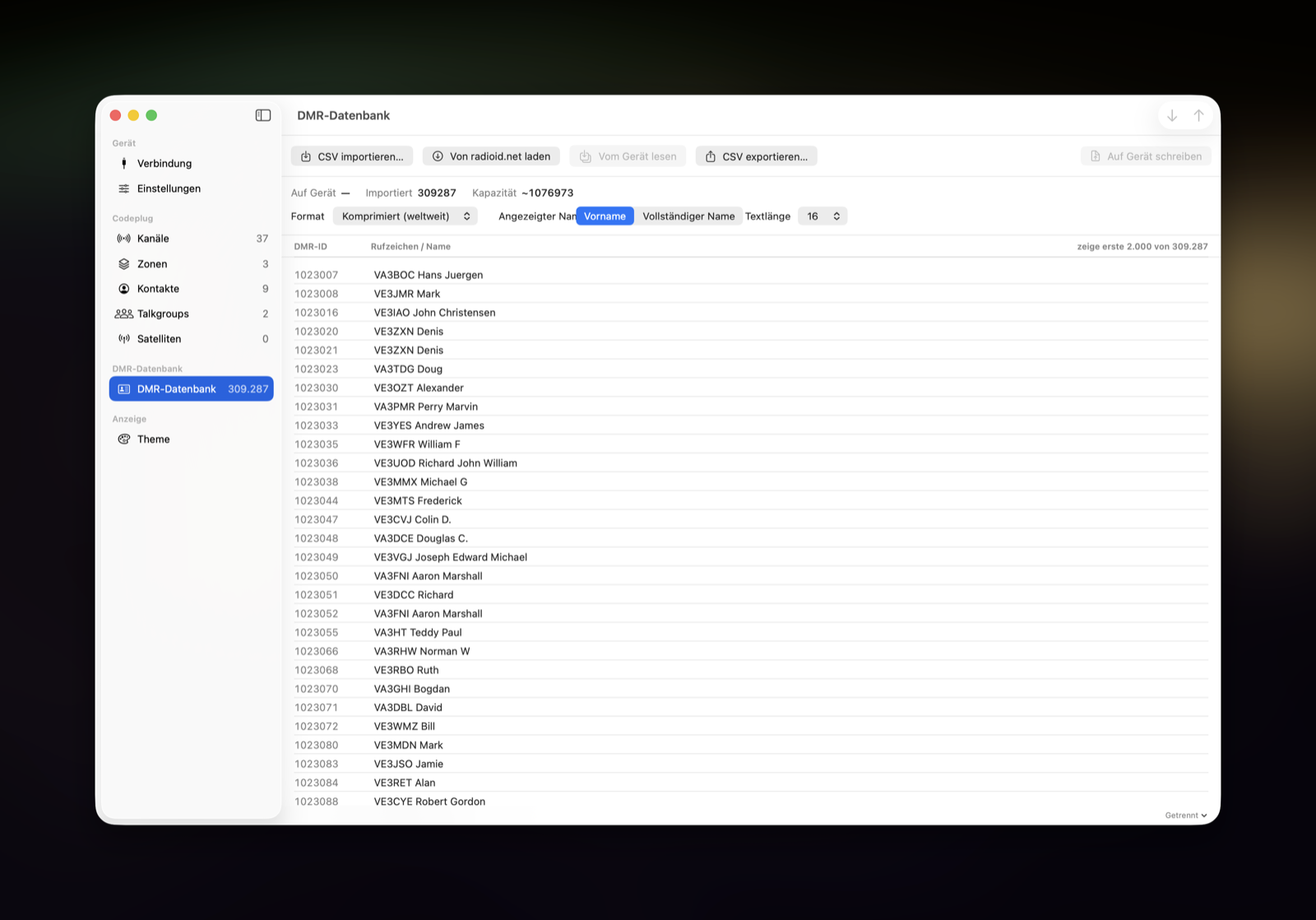Screen dimensions: 1316x920
Task: Select row with DMR-ID 1023020
Action: [751, 332]
